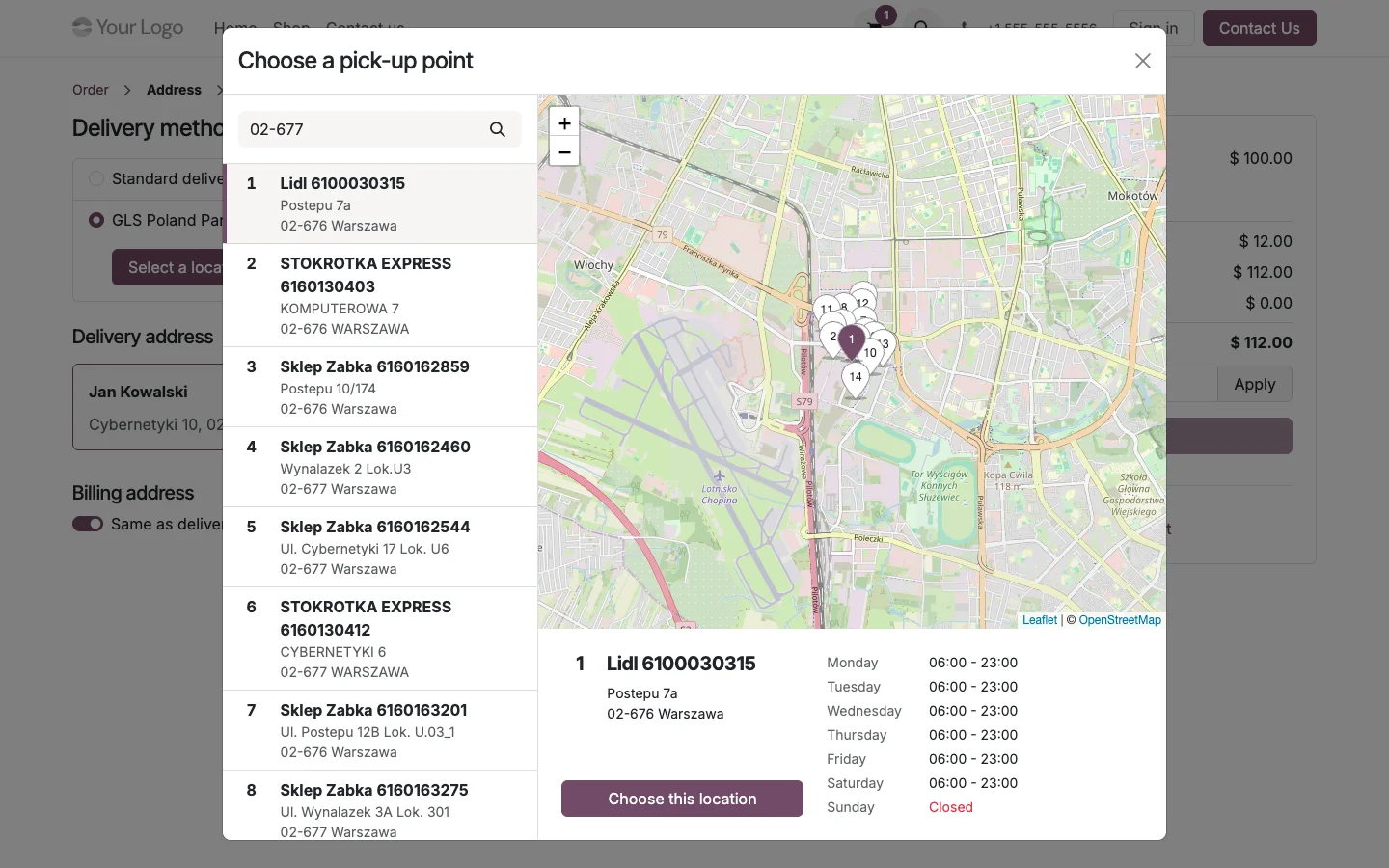This screenshot has width=1389, height=868.
Task: Select Sklep Zabka 6160163275 location
Action: point(380,805)
